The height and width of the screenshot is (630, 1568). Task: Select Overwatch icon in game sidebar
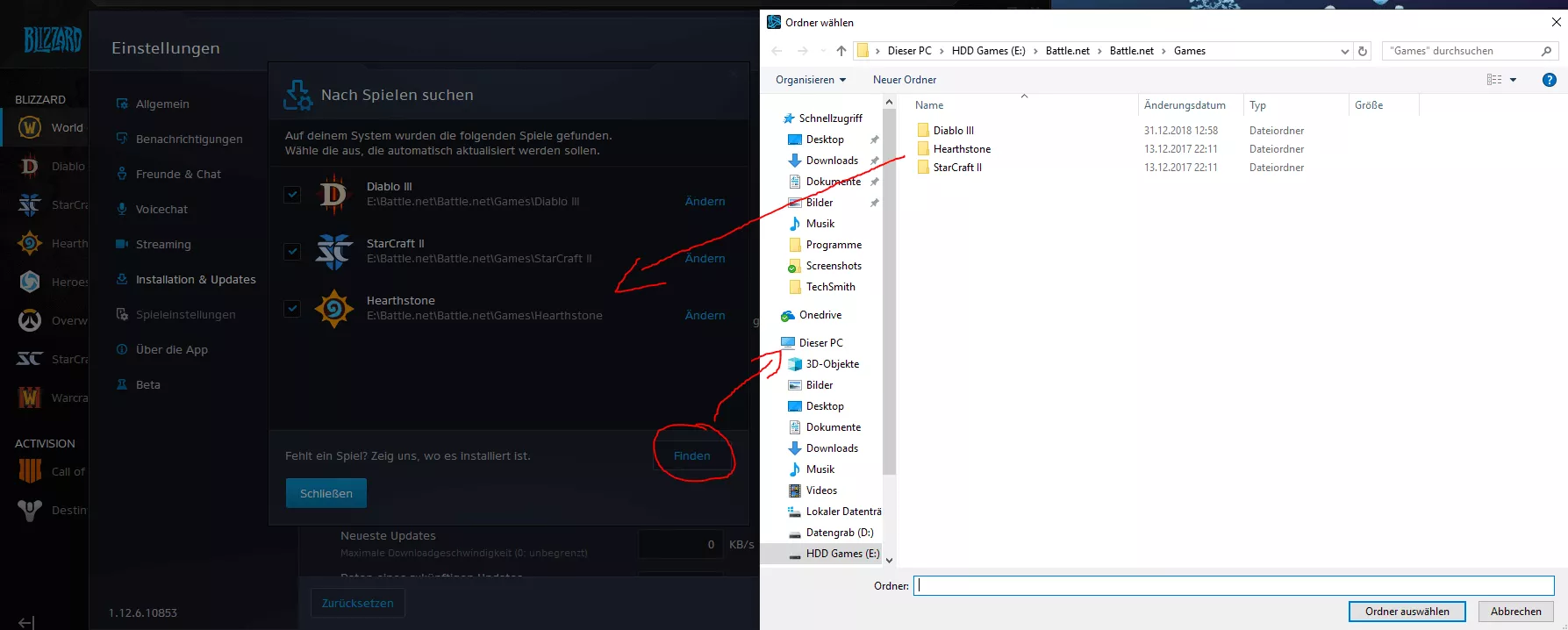coord(30,320)
